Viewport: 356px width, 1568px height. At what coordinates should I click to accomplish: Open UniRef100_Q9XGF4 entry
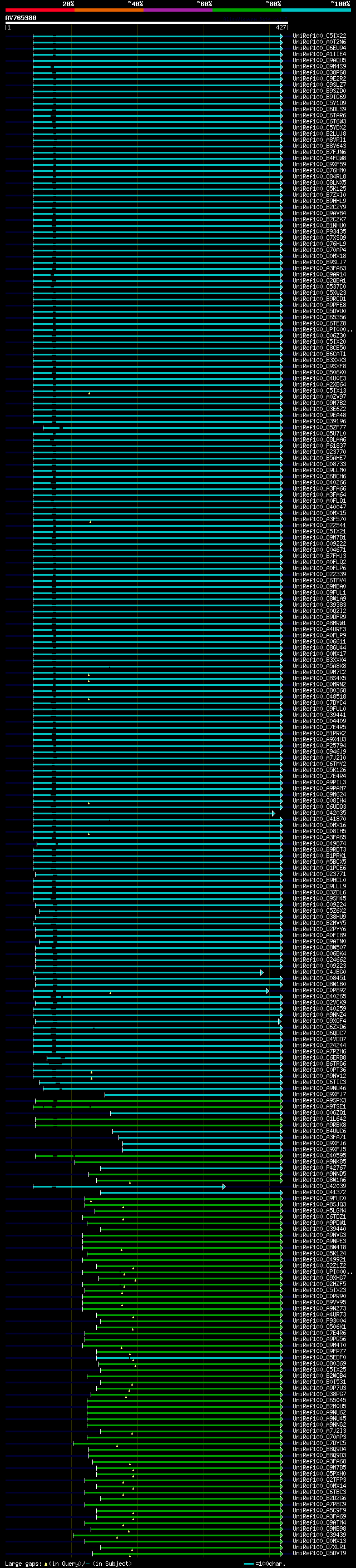(x=319, y=1021)
